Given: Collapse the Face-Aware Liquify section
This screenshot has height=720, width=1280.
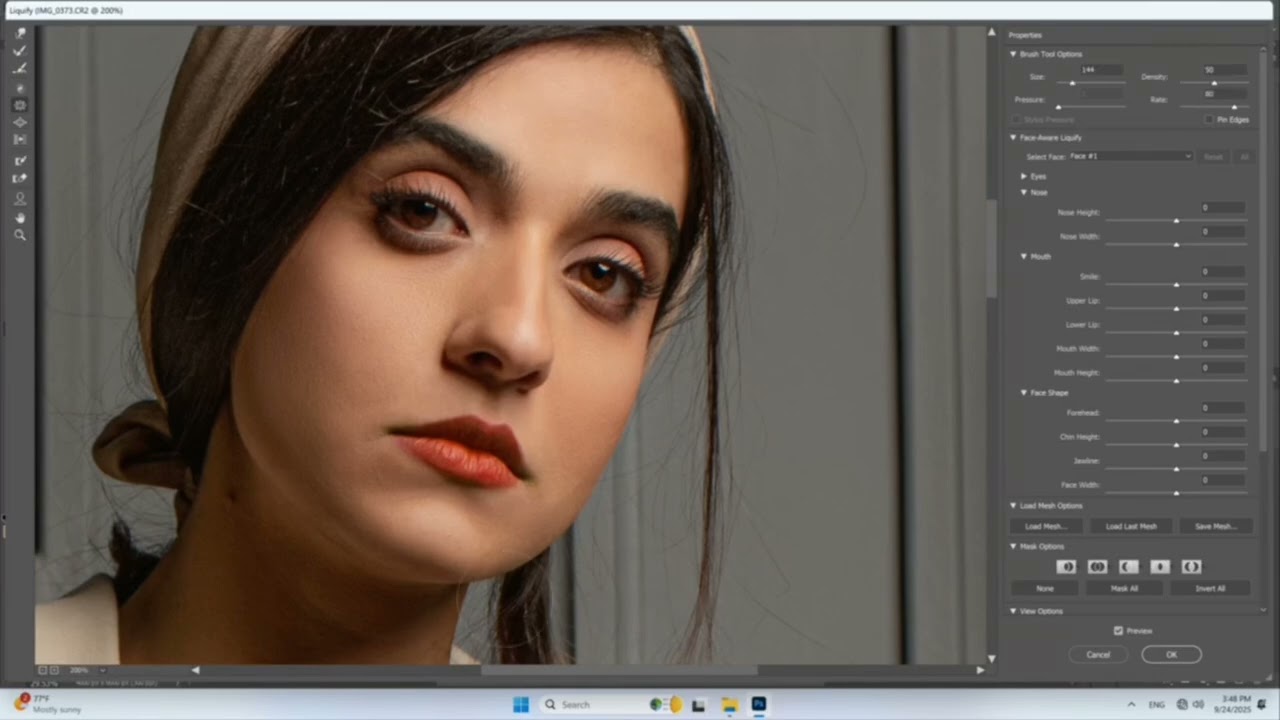Looking at the screenshot, I should [x=1013, y=137].
